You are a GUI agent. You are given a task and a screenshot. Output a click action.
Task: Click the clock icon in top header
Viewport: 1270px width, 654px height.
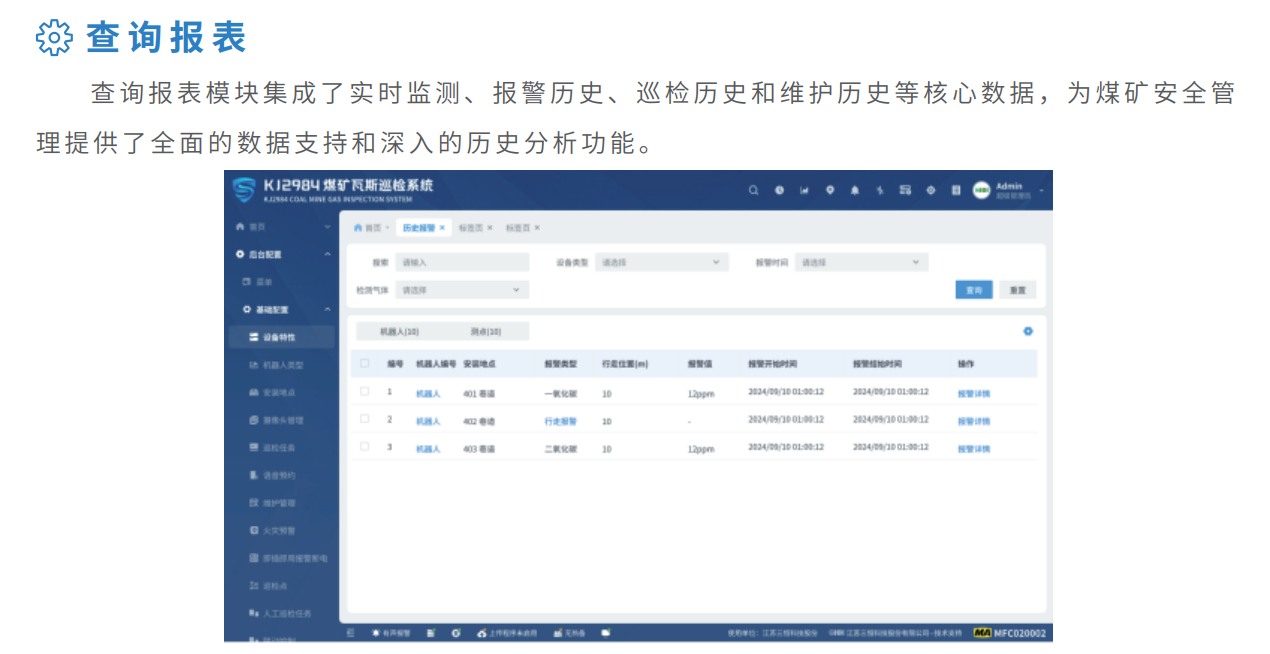click(779, 190)
